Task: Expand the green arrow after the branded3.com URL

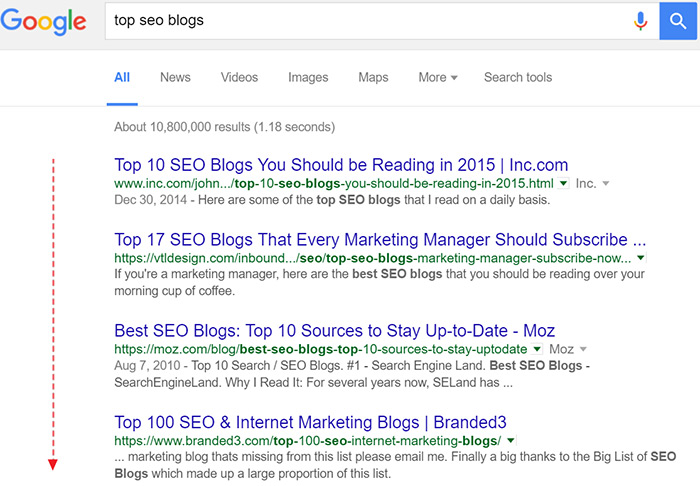Action: 511,440
